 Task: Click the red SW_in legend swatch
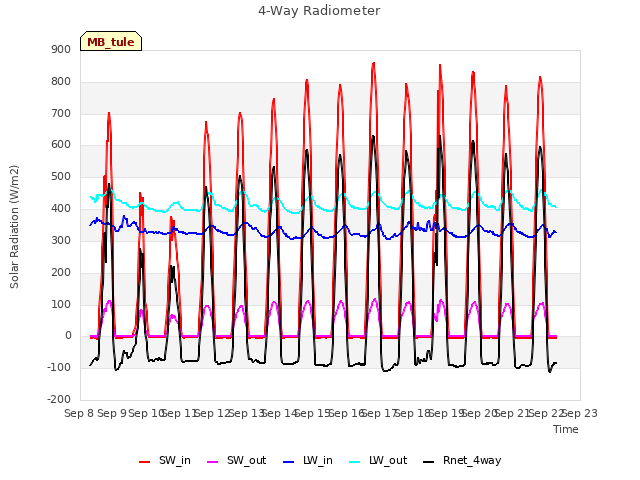pyautogui.click(x=144, y=462)
